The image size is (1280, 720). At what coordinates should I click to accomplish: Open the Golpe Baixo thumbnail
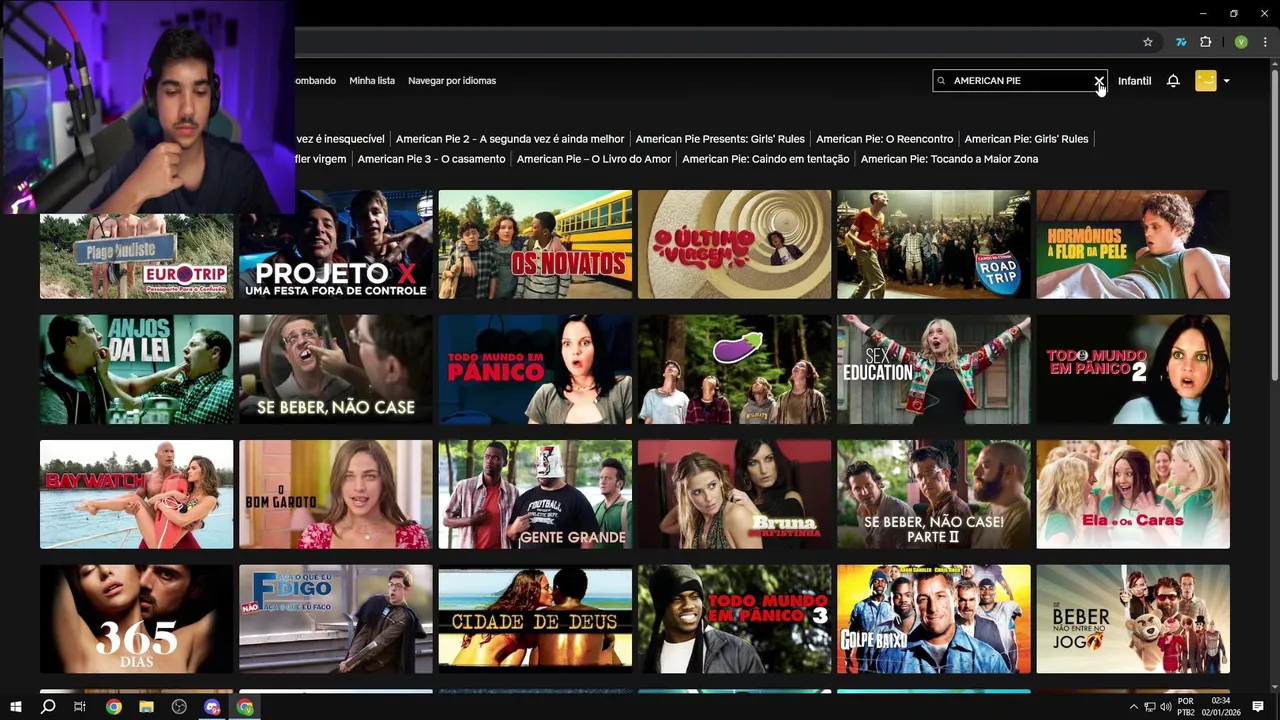[x=933, y=619]
